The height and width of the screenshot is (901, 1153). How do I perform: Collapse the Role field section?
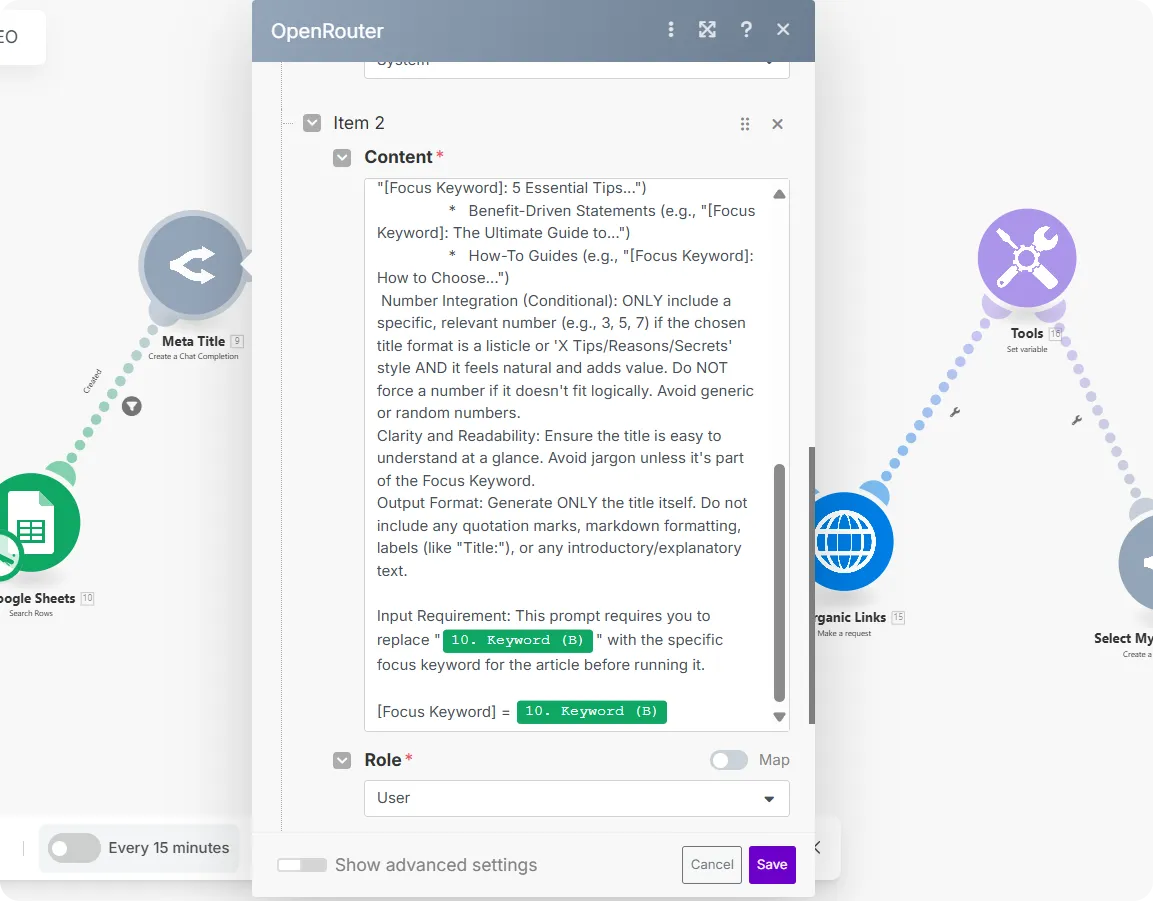pos(342,760)
